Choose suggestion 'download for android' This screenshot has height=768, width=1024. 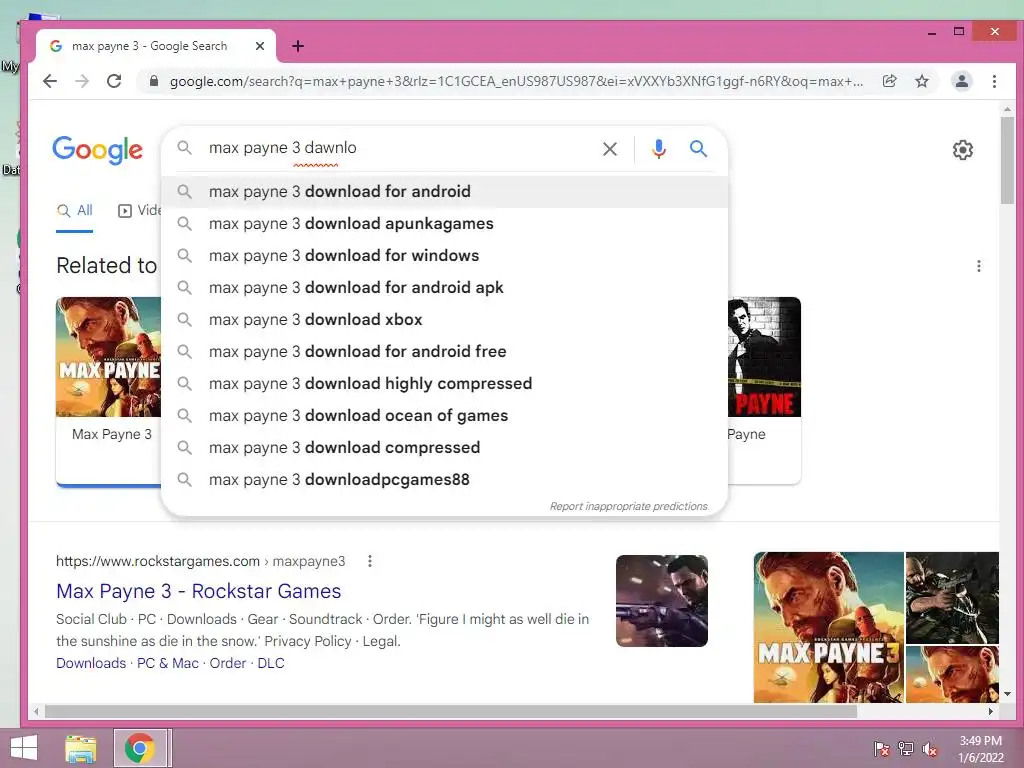coord(445,191)
